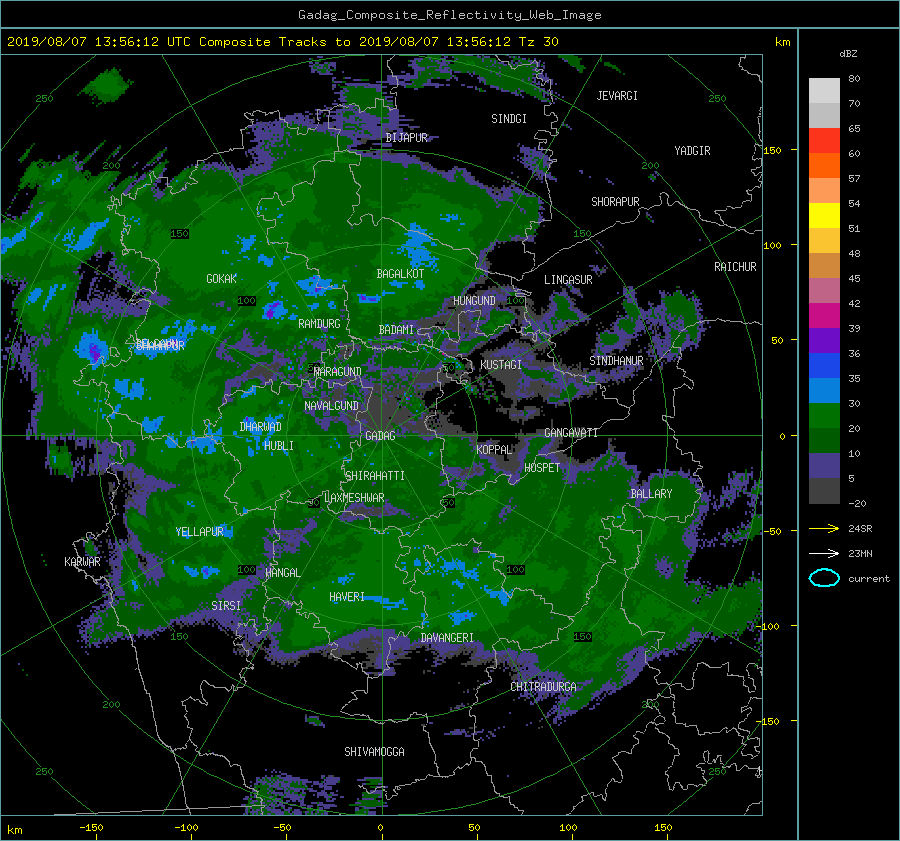Click the SHIRAHATTI city label
Viewport: 900px width, 841px height.
[x=375, y=476]
